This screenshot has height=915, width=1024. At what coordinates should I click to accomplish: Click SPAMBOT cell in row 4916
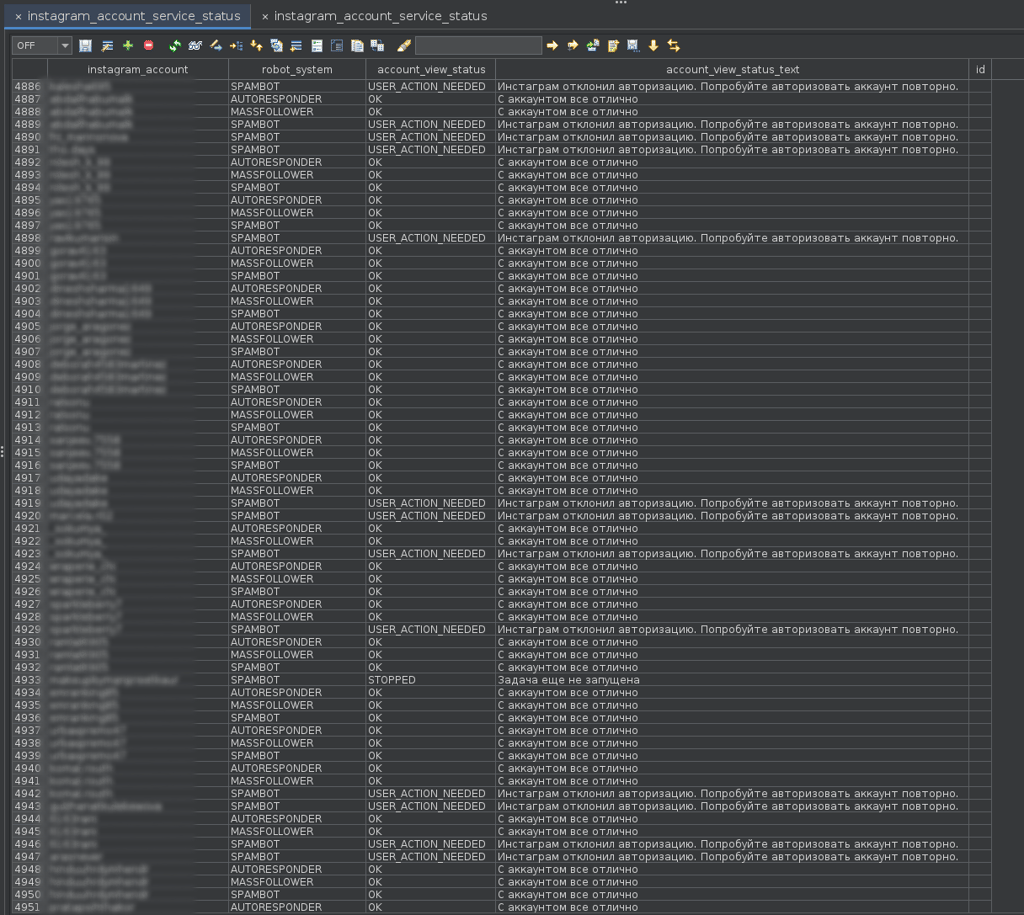(297, 465)
